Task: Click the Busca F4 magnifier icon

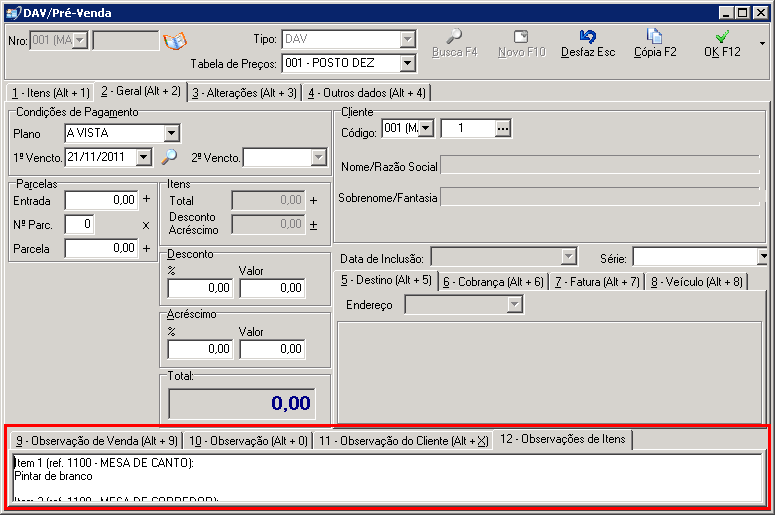Action: (x=454, y=36)
